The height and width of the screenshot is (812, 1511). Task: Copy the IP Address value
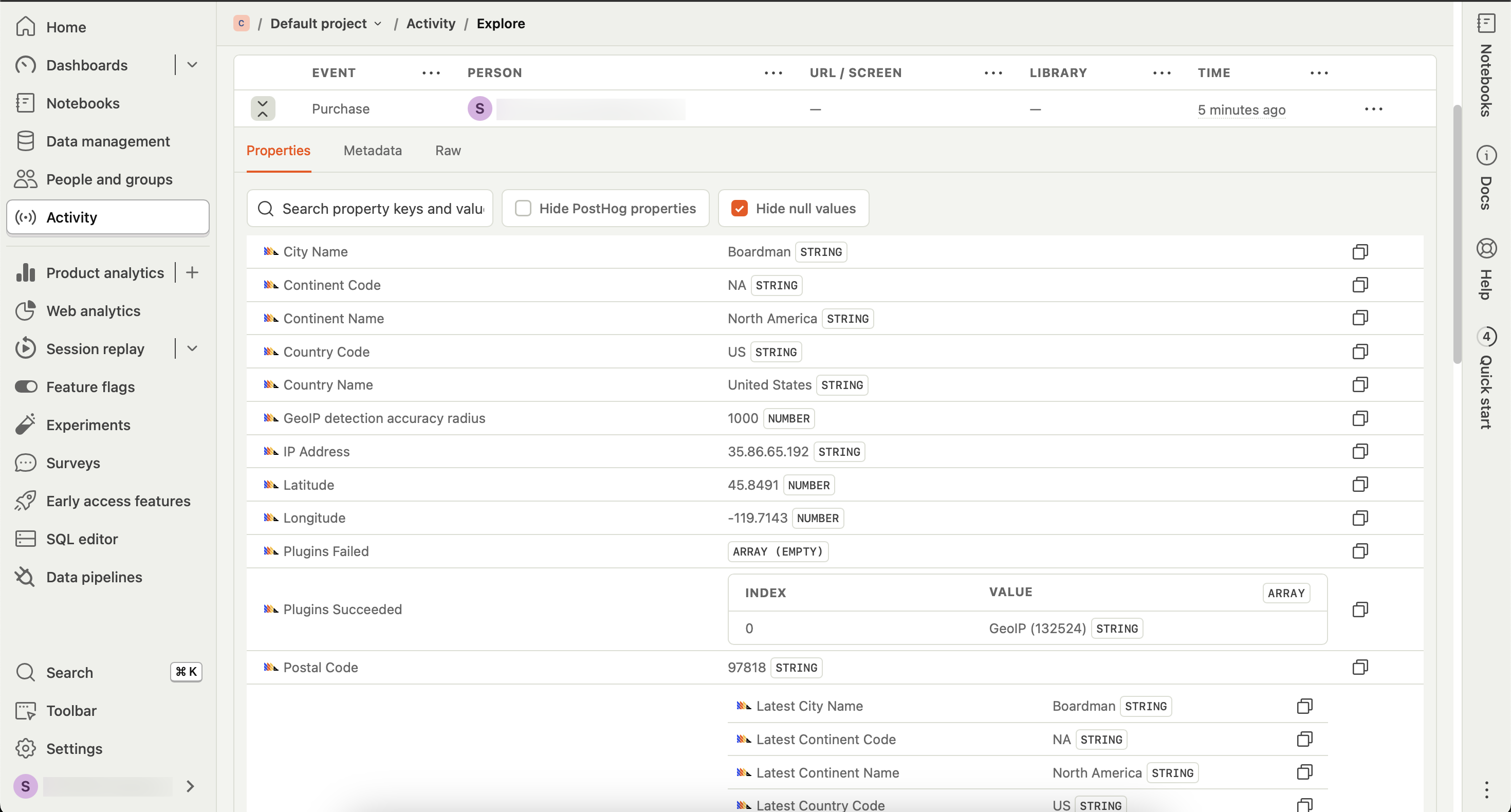pyautogui.click(x=1360, y=452)
